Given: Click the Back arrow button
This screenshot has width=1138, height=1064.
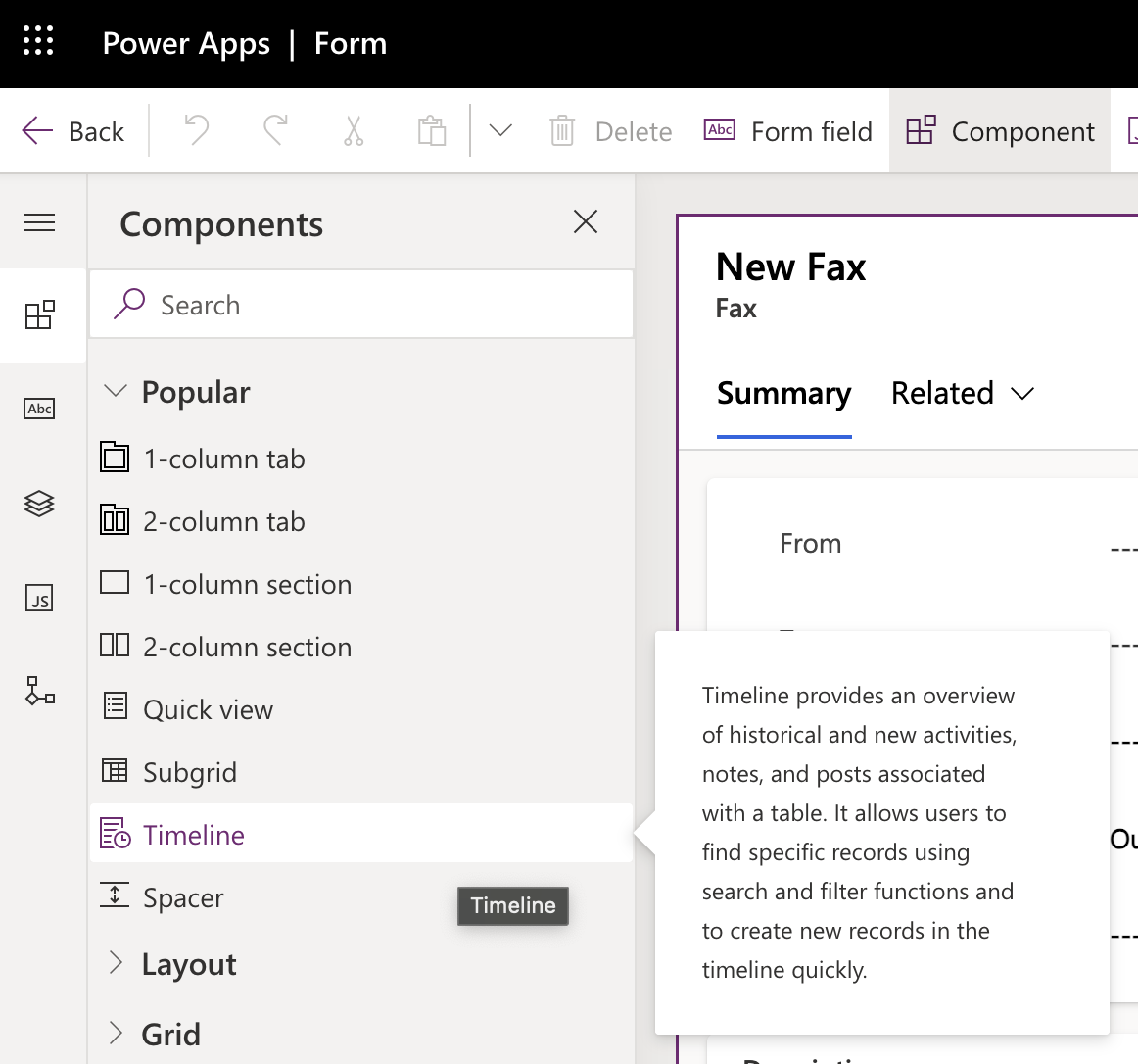Looking at the screenshot, I should 73,131.
